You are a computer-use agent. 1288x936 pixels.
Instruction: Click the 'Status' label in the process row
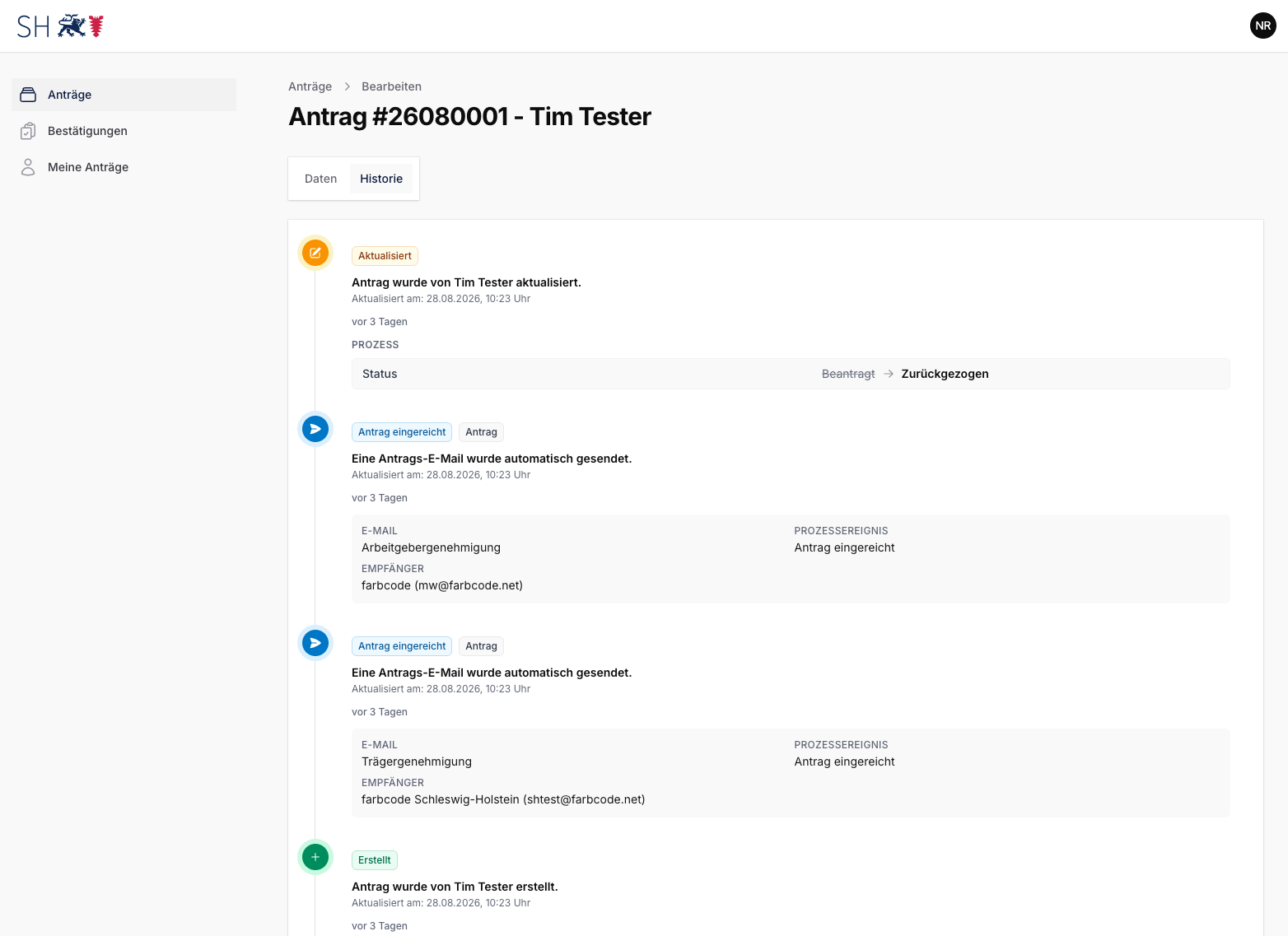(380, 374)
